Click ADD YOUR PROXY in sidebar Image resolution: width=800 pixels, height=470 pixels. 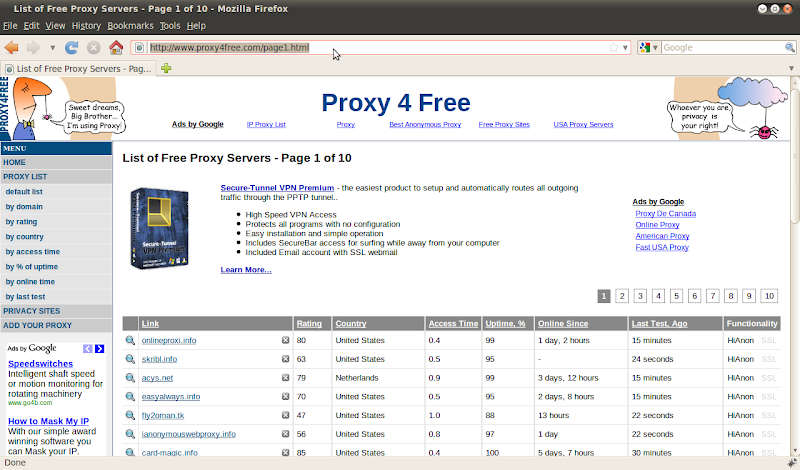56,326
